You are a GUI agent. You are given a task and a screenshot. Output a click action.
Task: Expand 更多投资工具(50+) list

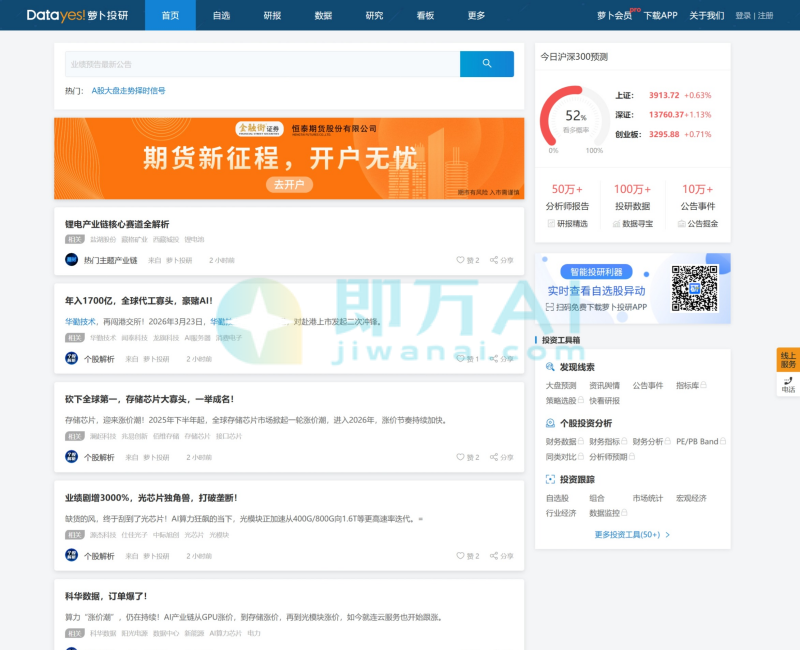(x=630, y=534)
